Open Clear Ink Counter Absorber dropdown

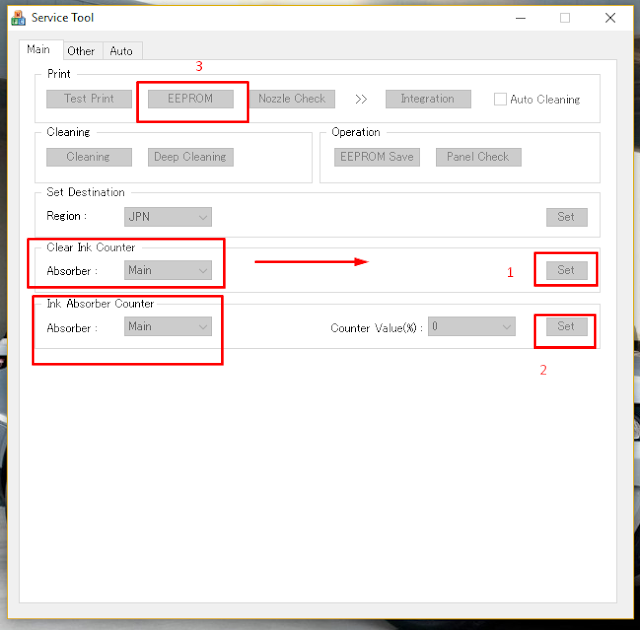[x=168, y=270]
